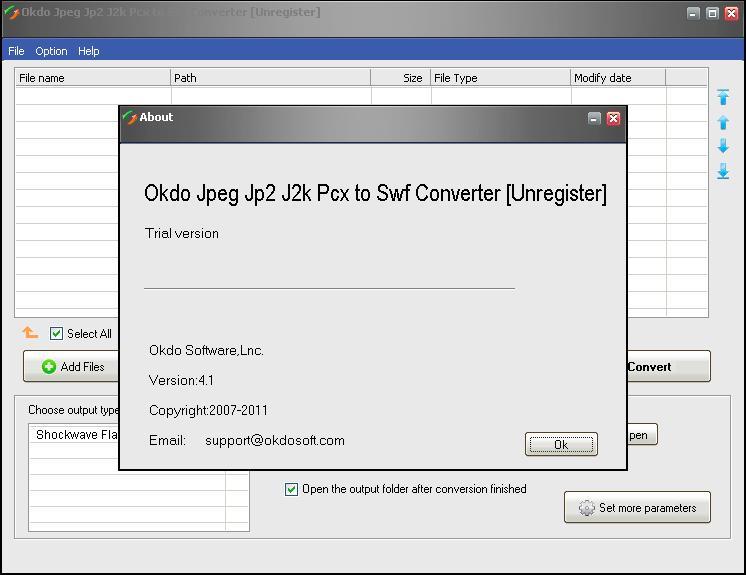Sort by Modify date column header
Viewport: 746px width, 575px height.
click(618, 78)
